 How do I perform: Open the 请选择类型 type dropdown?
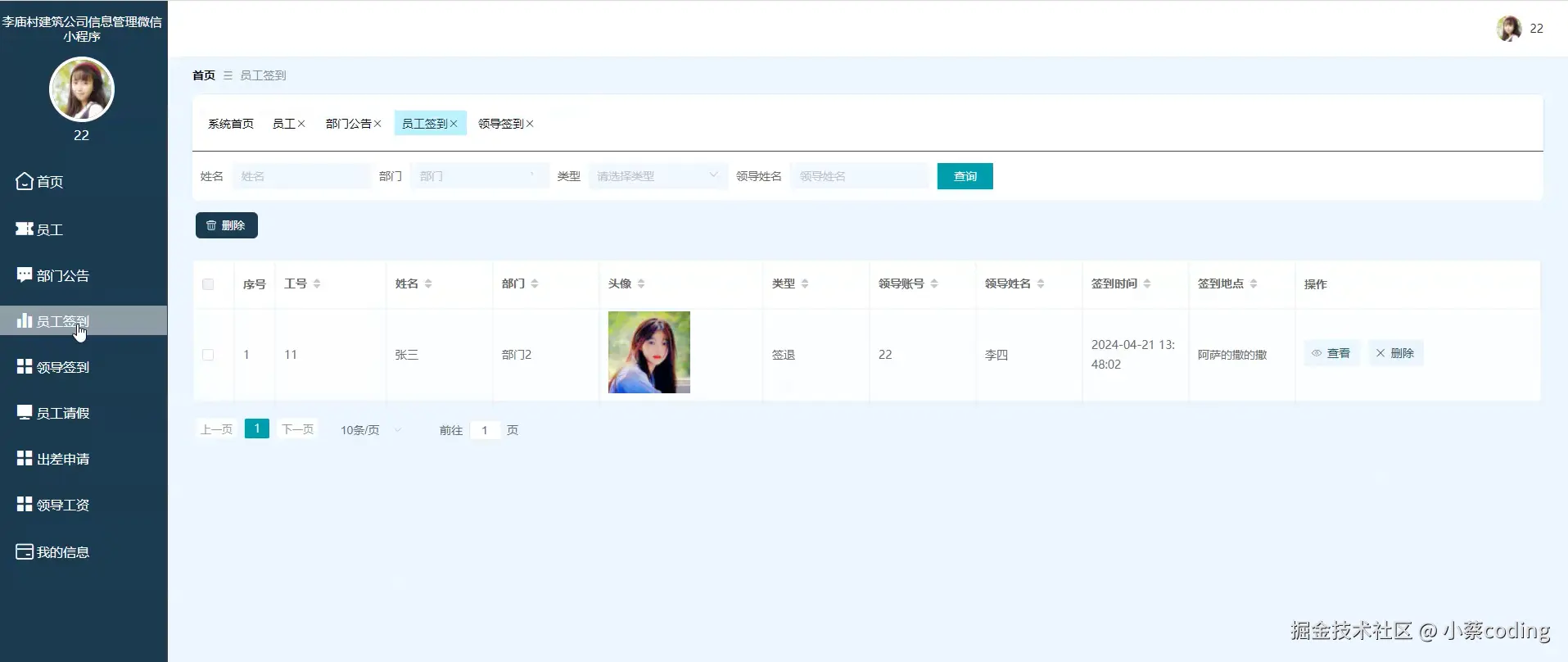coord(657,176)
